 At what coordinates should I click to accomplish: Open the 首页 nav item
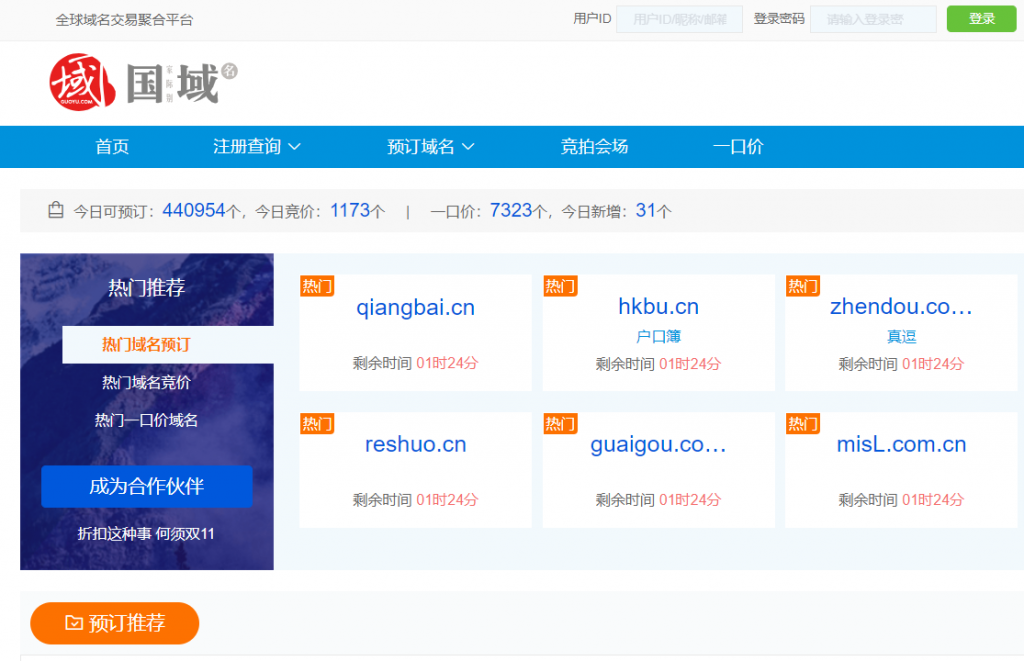point(112,146)
